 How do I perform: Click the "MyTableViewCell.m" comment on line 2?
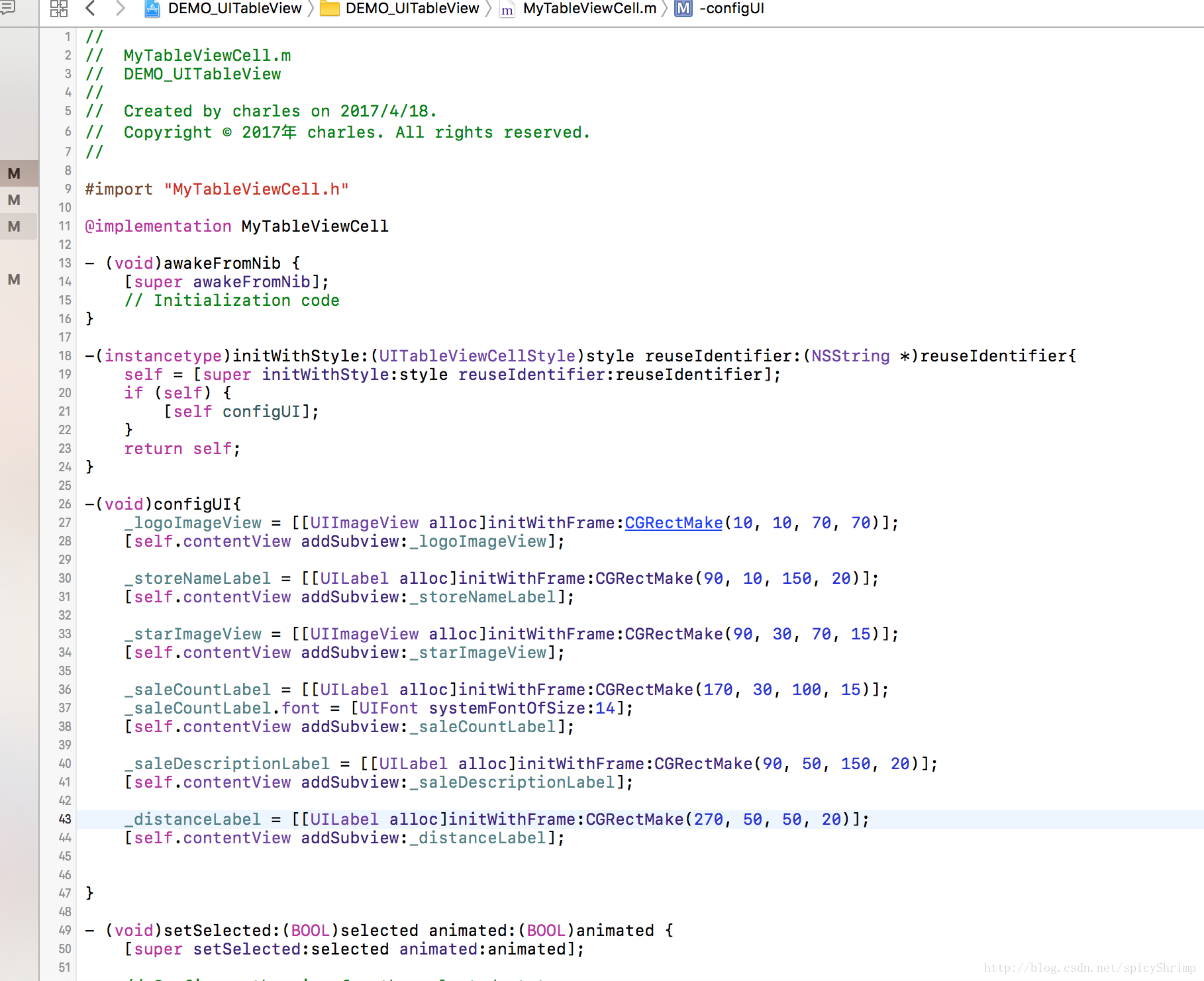(x=207, y=56)
